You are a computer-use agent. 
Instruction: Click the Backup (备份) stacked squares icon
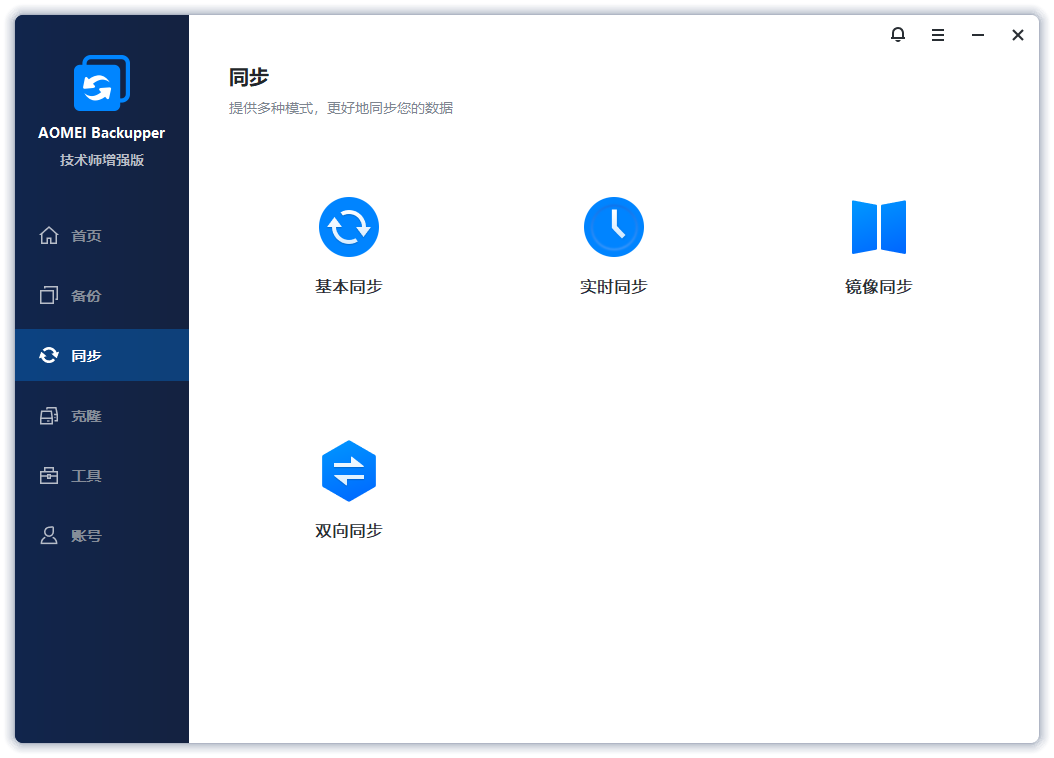point(48,296)
